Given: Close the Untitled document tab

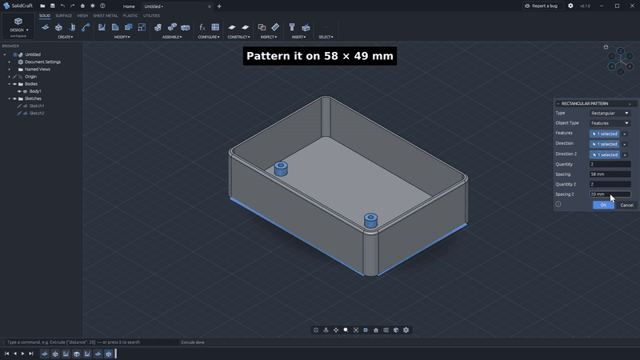Looking at the screenshot, I should point(209,7).
